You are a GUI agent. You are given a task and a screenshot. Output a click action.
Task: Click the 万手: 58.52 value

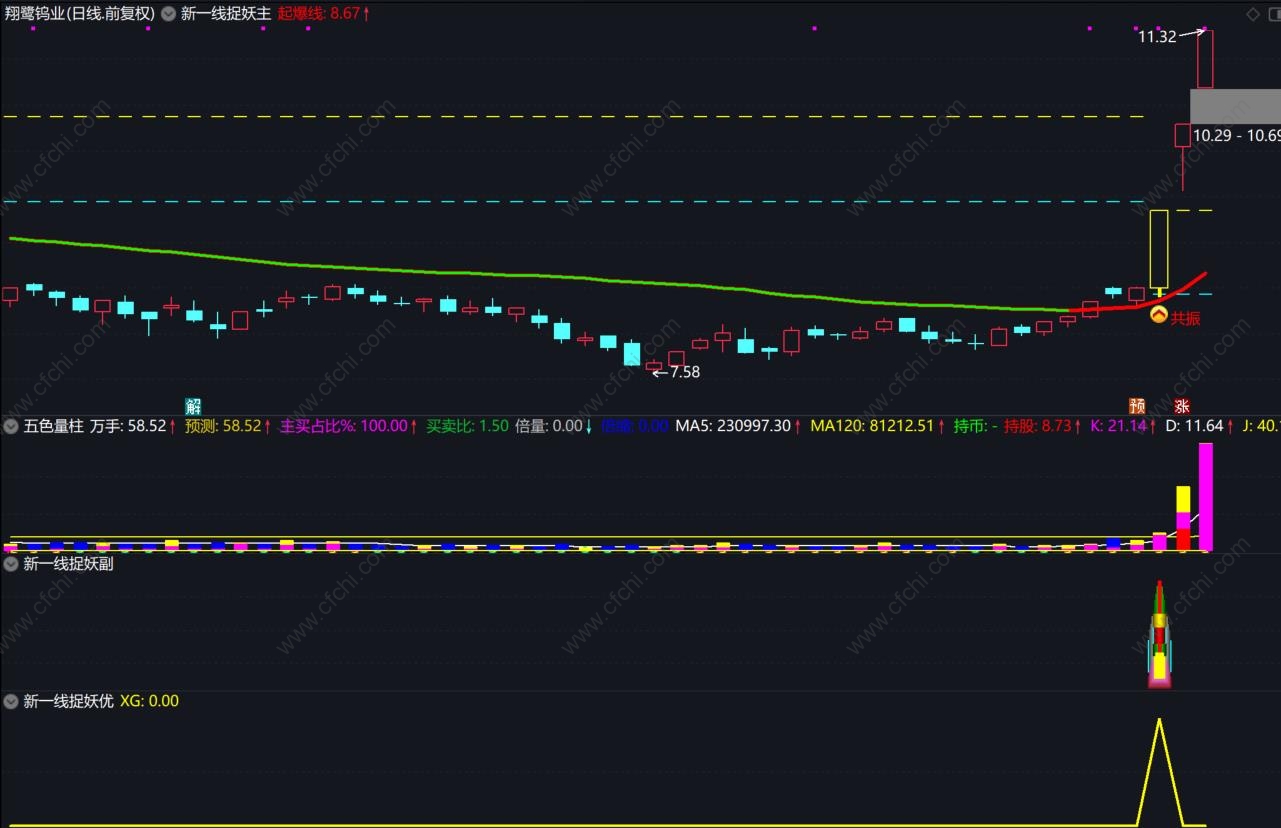133,426
